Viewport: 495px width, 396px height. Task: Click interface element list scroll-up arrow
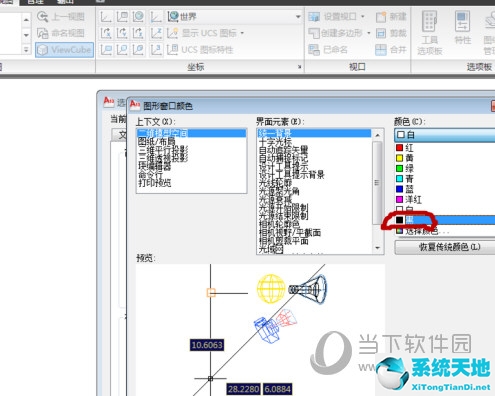point(377,135)
